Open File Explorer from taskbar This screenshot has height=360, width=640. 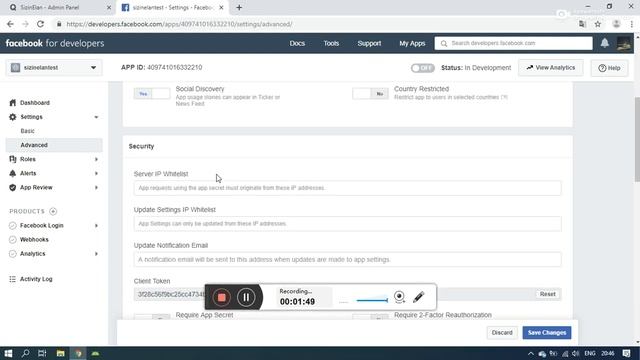[60, 353]
